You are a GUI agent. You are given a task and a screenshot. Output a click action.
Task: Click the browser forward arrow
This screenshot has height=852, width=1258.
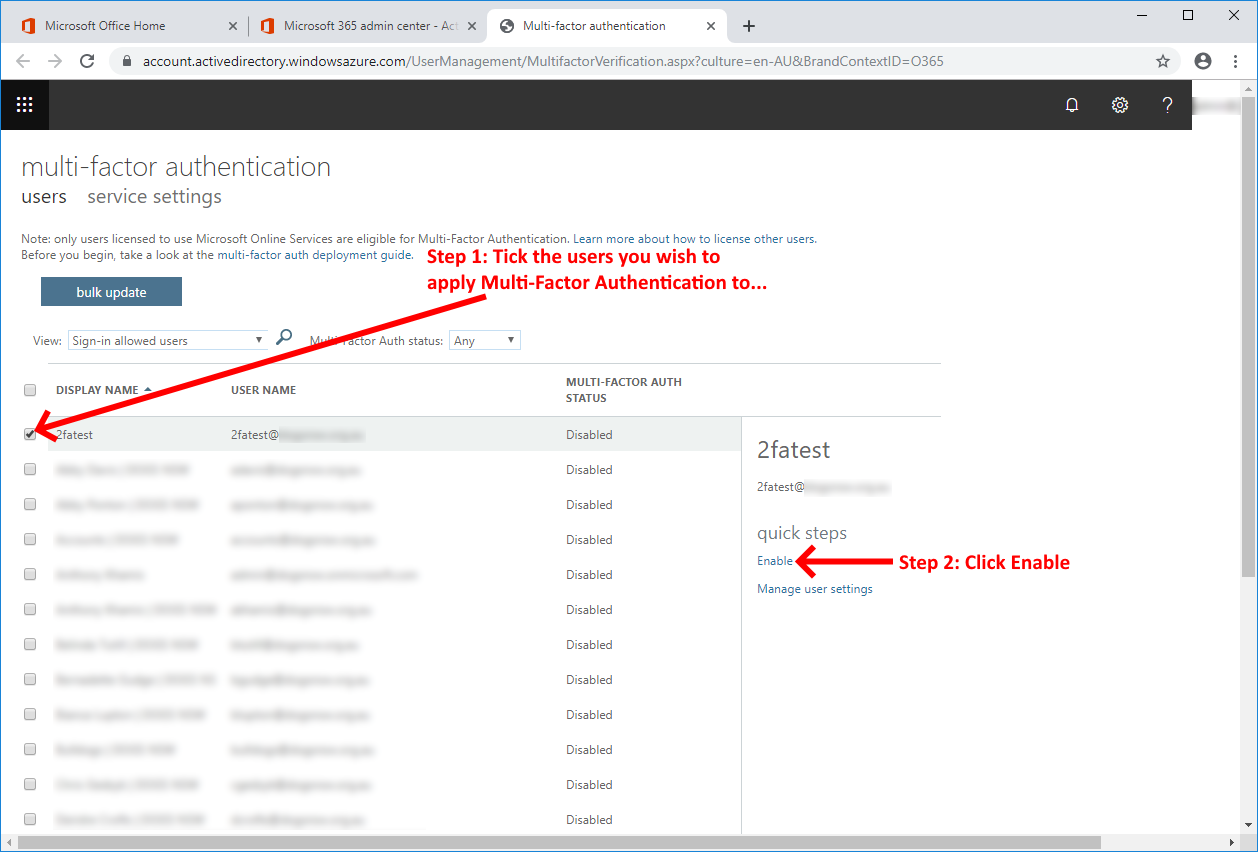pyautogui.click(x=55, y=61)
